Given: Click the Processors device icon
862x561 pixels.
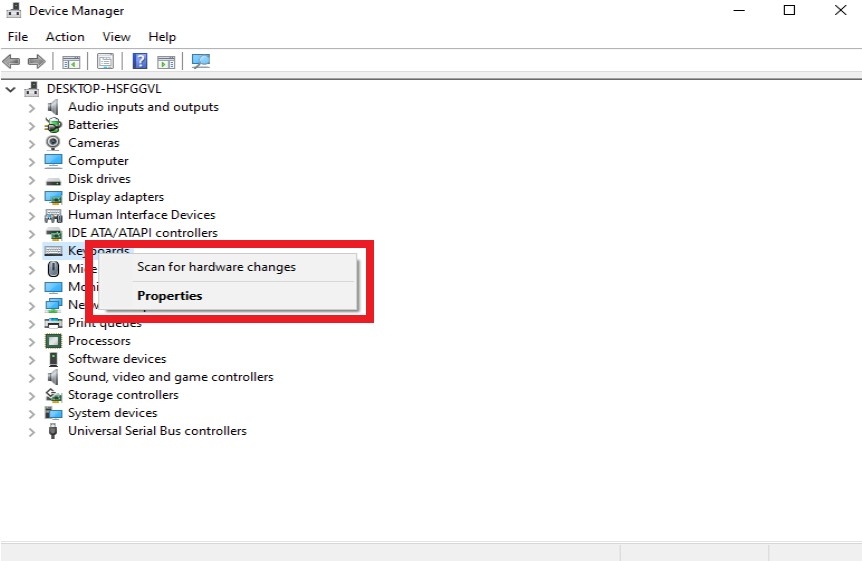Looking at the screenshot, I should pyautogui.click(x=54, y=341).
